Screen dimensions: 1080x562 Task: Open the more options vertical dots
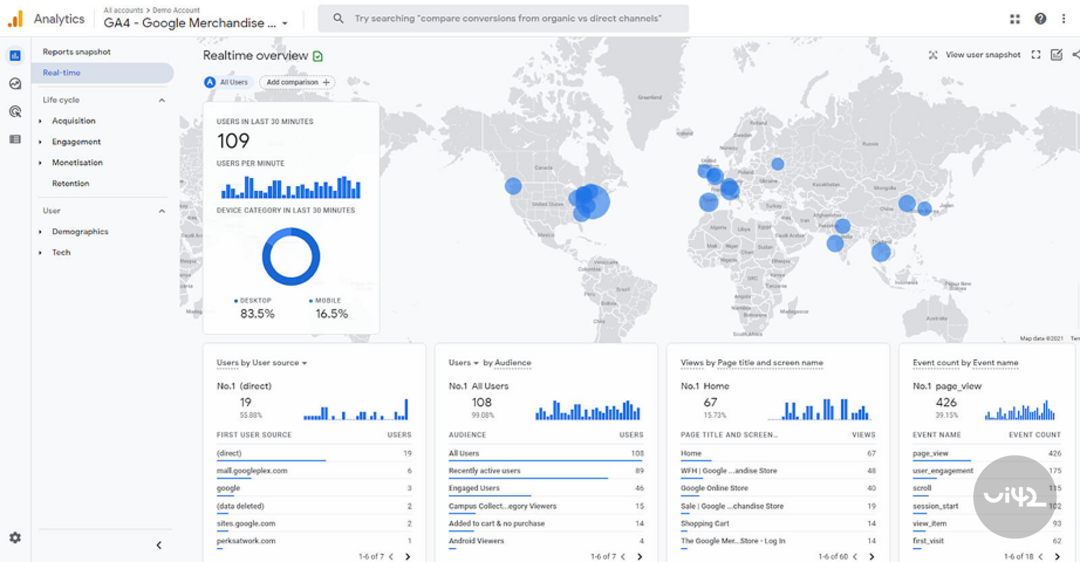coord(1063,19)
